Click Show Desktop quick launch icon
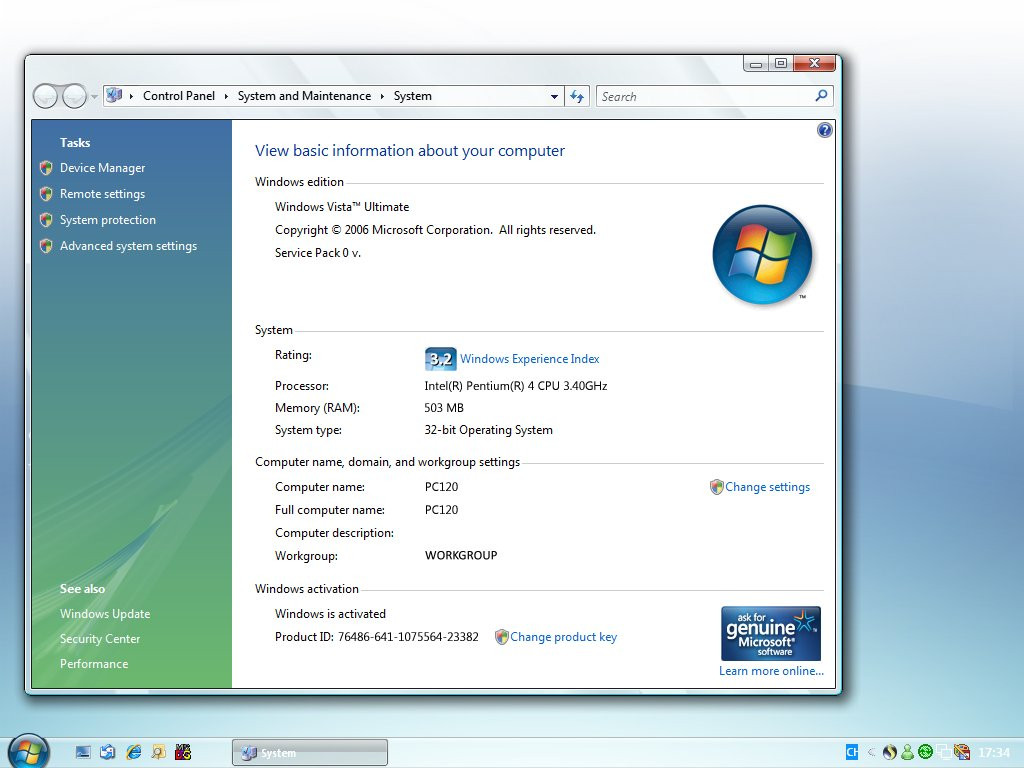The image size is (1024, 768). [x=83, y=752]
